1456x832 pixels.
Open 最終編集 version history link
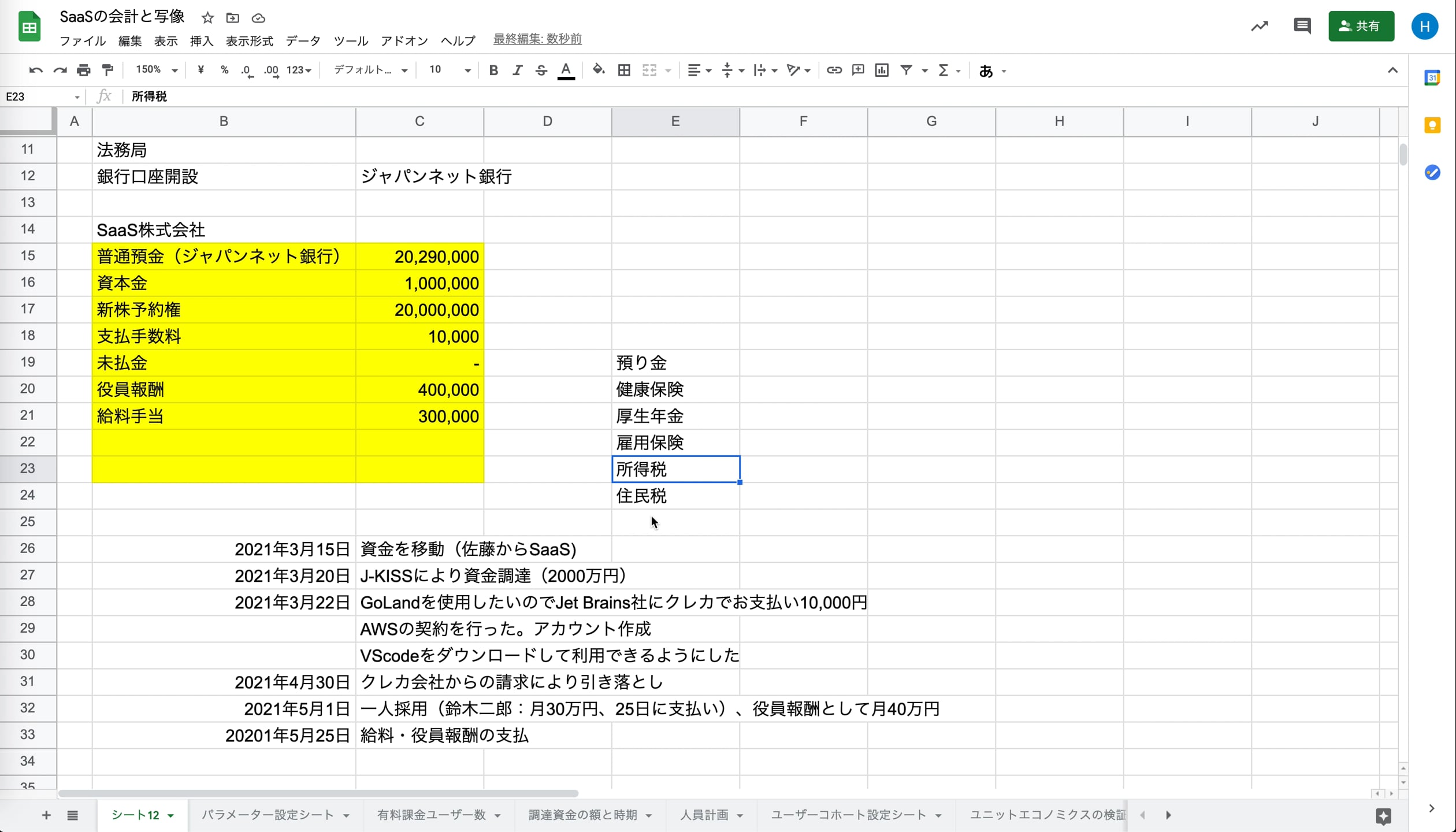click(x=537, y=39)
